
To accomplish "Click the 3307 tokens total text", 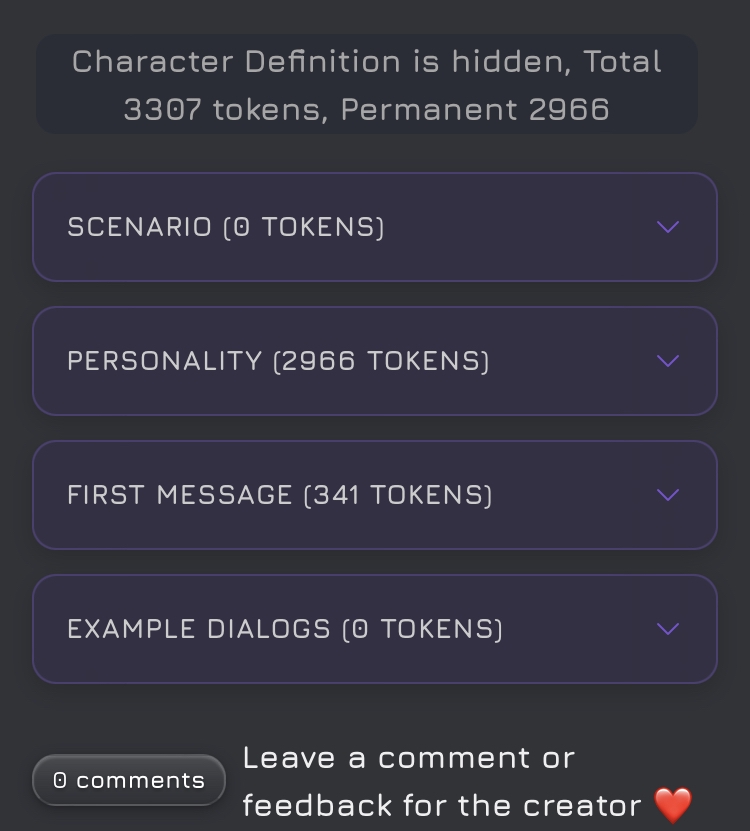I will coord(224,109).
